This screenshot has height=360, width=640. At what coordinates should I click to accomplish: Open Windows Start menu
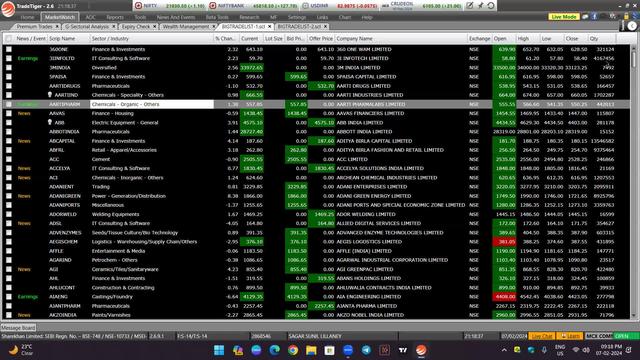219,350
